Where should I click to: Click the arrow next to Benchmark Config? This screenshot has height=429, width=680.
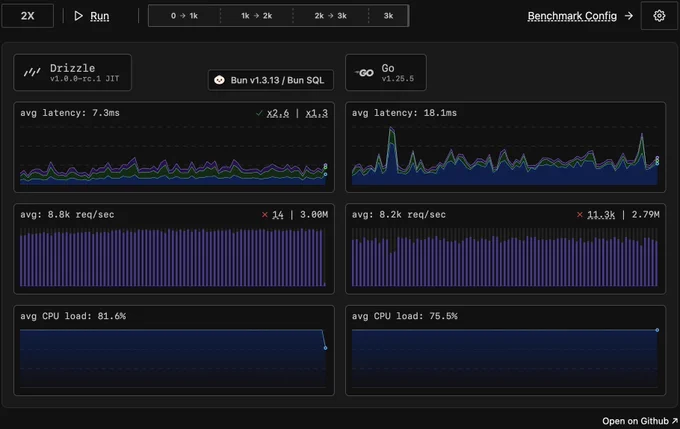click(x=629, y=16)
